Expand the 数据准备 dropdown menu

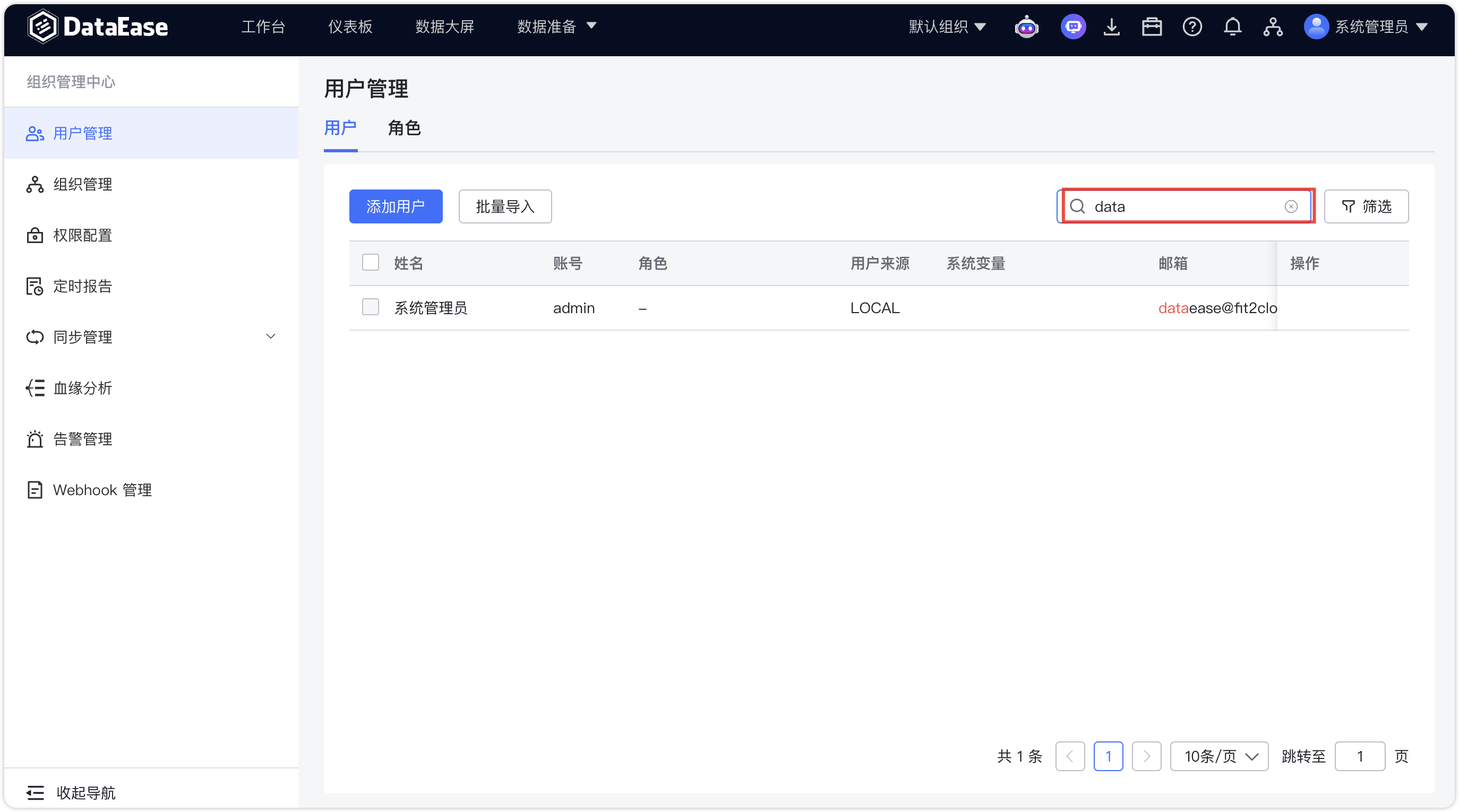pyautogui.click(x=556, y=27)
